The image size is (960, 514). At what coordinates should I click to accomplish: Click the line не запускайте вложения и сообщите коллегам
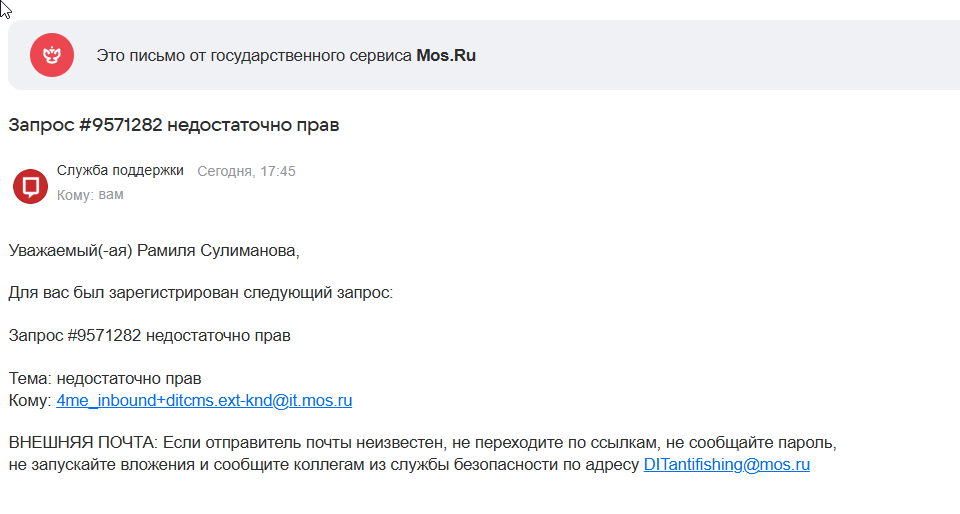(323, 464)
